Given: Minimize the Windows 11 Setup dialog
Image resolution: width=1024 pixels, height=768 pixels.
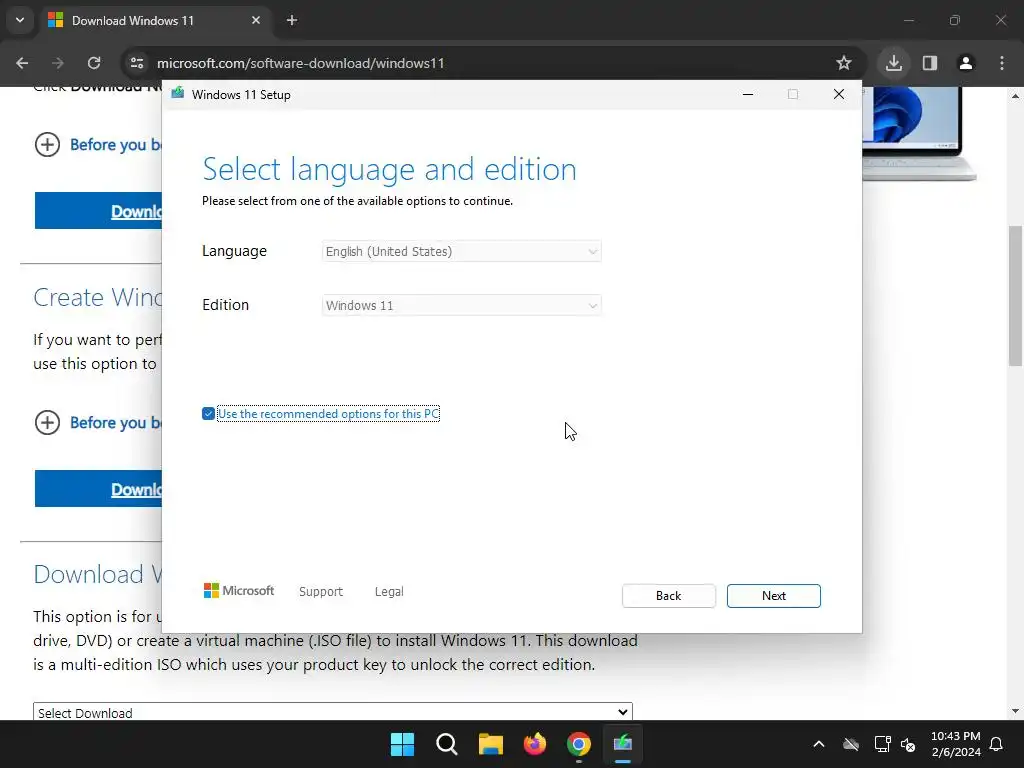Looking at the screenshot, I should point(748,94).
